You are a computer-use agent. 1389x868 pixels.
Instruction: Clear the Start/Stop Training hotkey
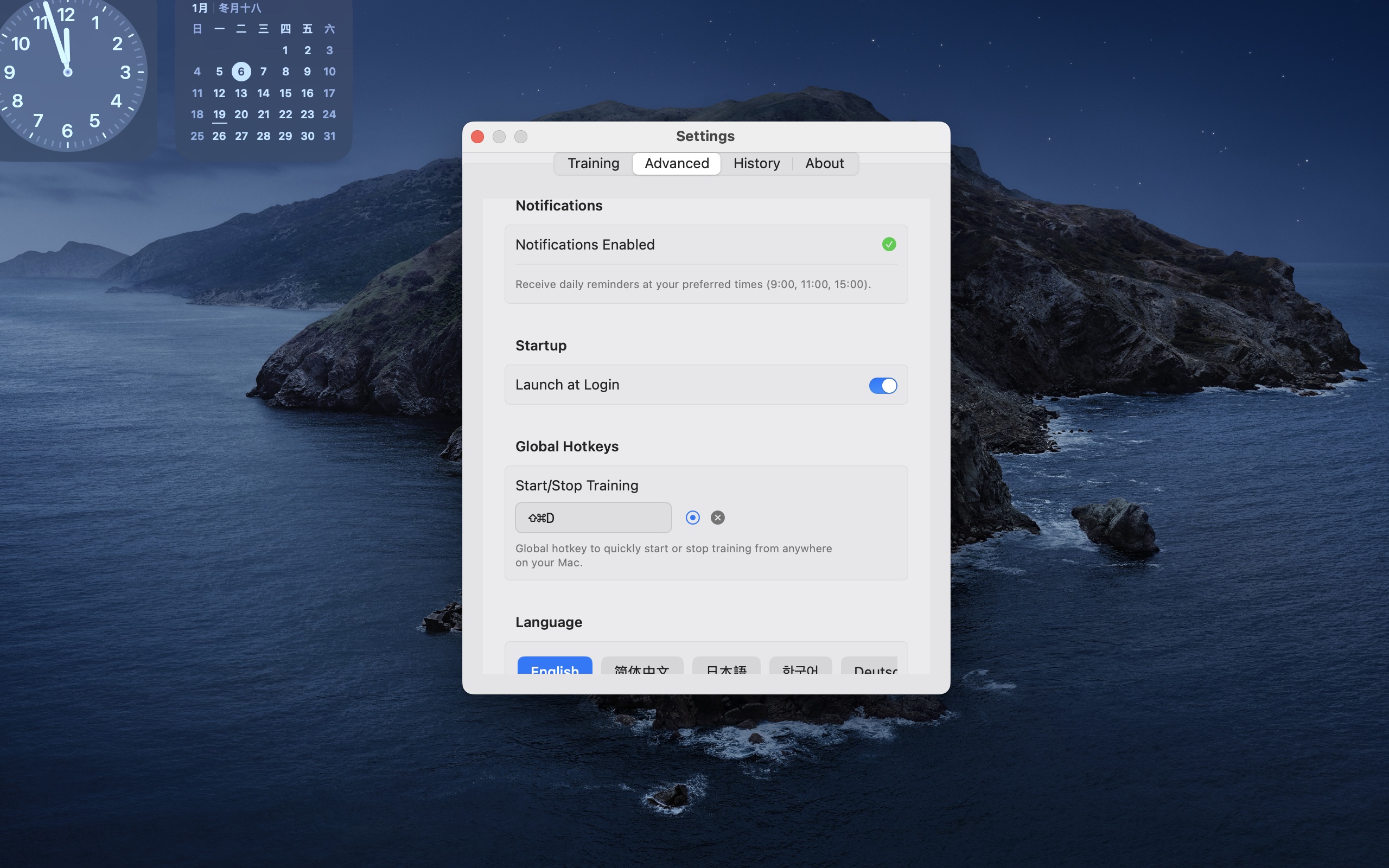click(717, 518)
